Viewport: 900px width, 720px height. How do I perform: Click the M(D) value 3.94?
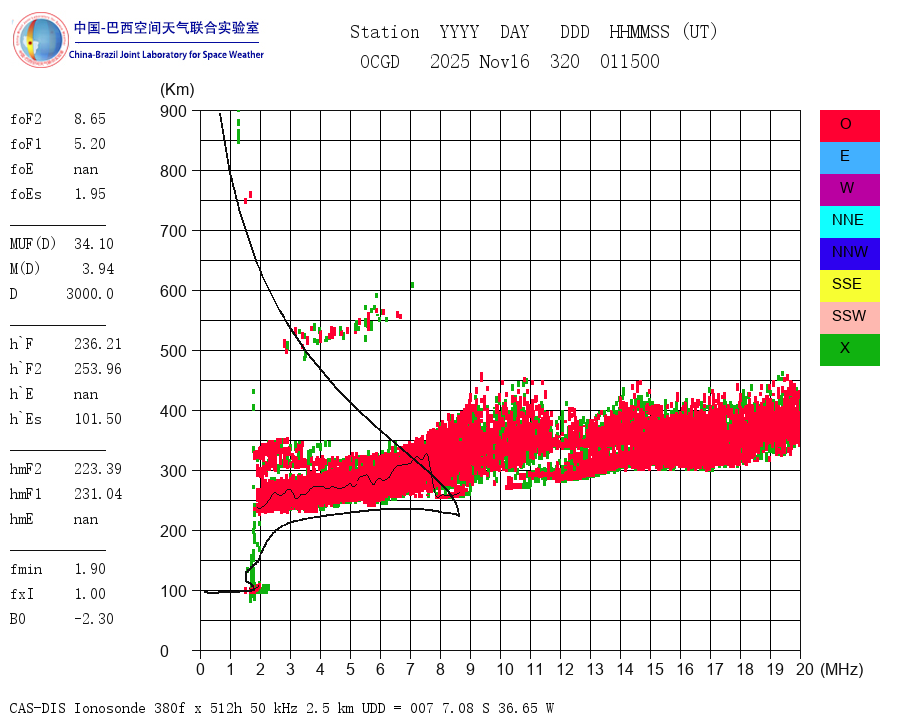(x=98, y=269)
